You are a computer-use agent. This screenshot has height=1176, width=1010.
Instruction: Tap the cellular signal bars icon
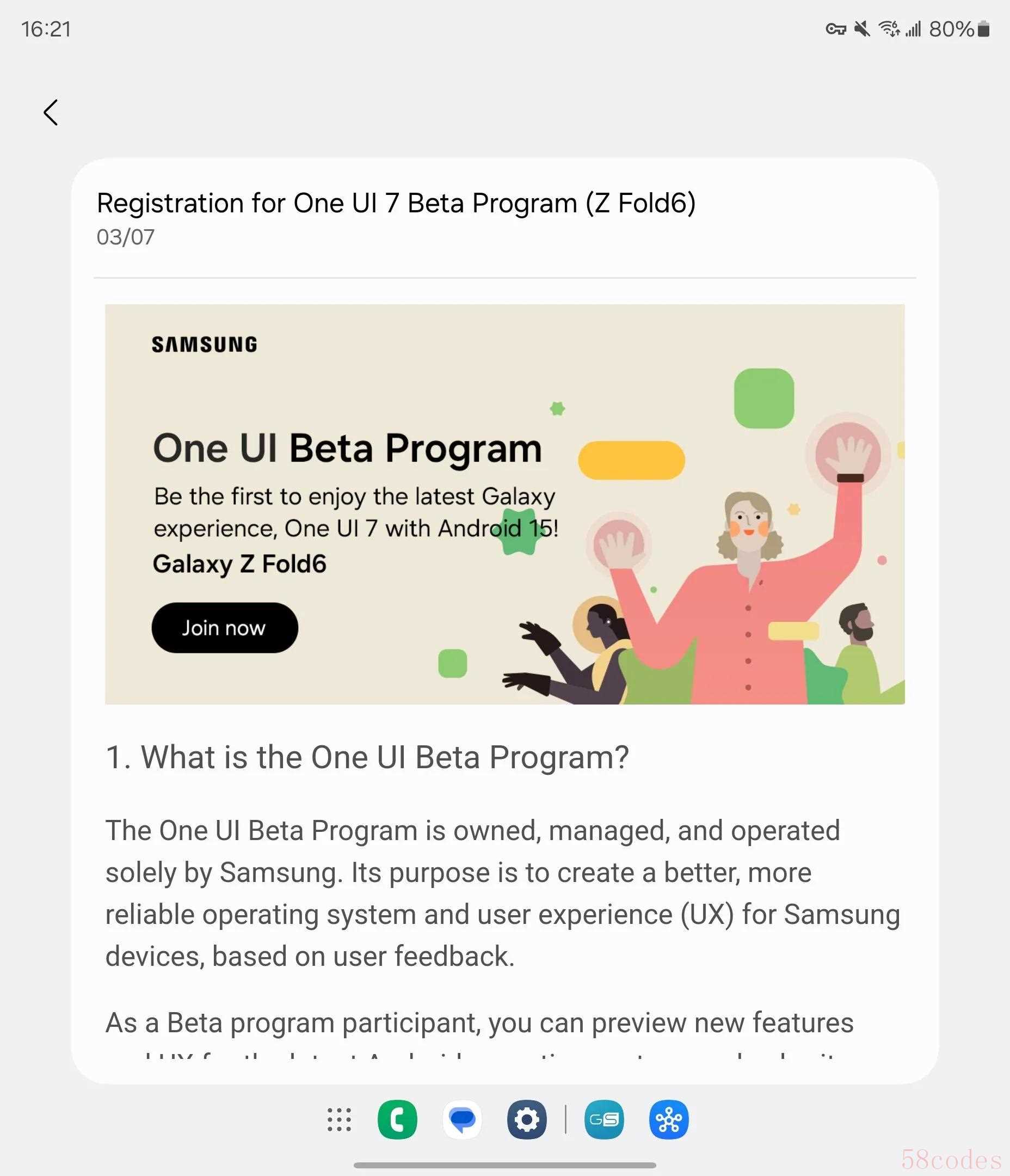pos(913,28)
